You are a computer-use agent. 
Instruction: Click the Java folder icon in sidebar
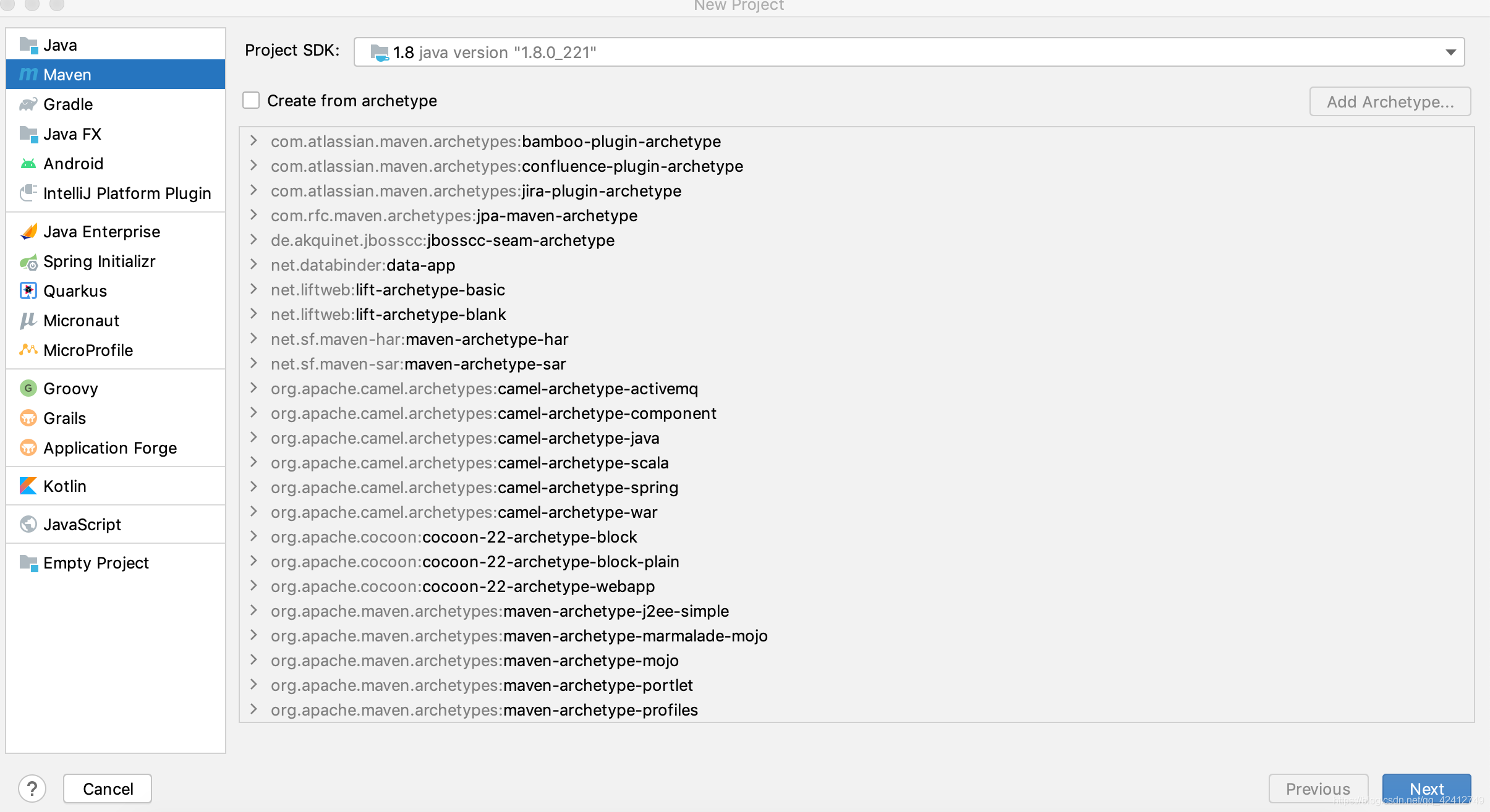click(28, 45)
